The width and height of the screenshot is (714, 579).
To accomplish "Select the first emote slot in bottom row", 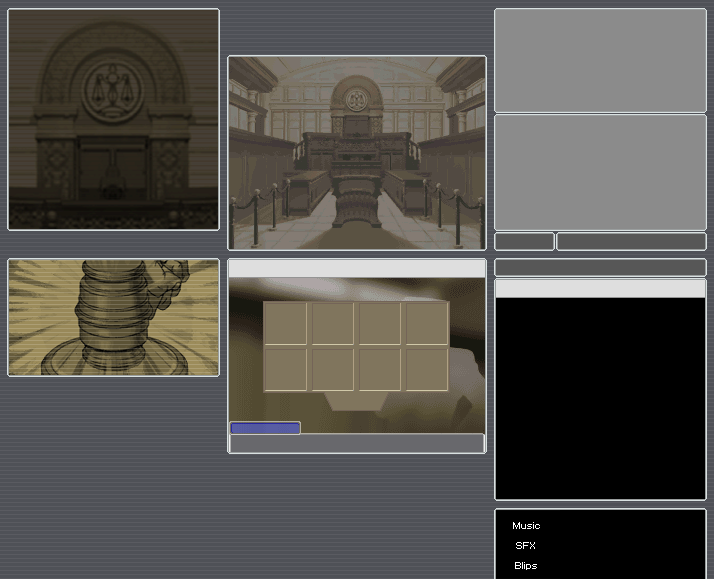I will (286, 368).
